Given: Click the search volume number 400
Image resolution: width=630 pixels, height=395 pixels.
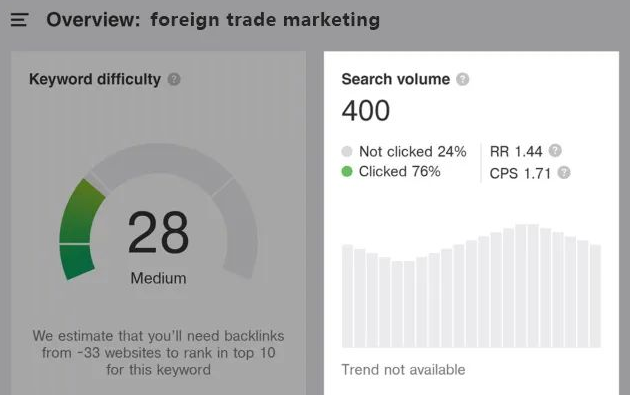Looking at the screenshot, I should click(x=366, y=111).
